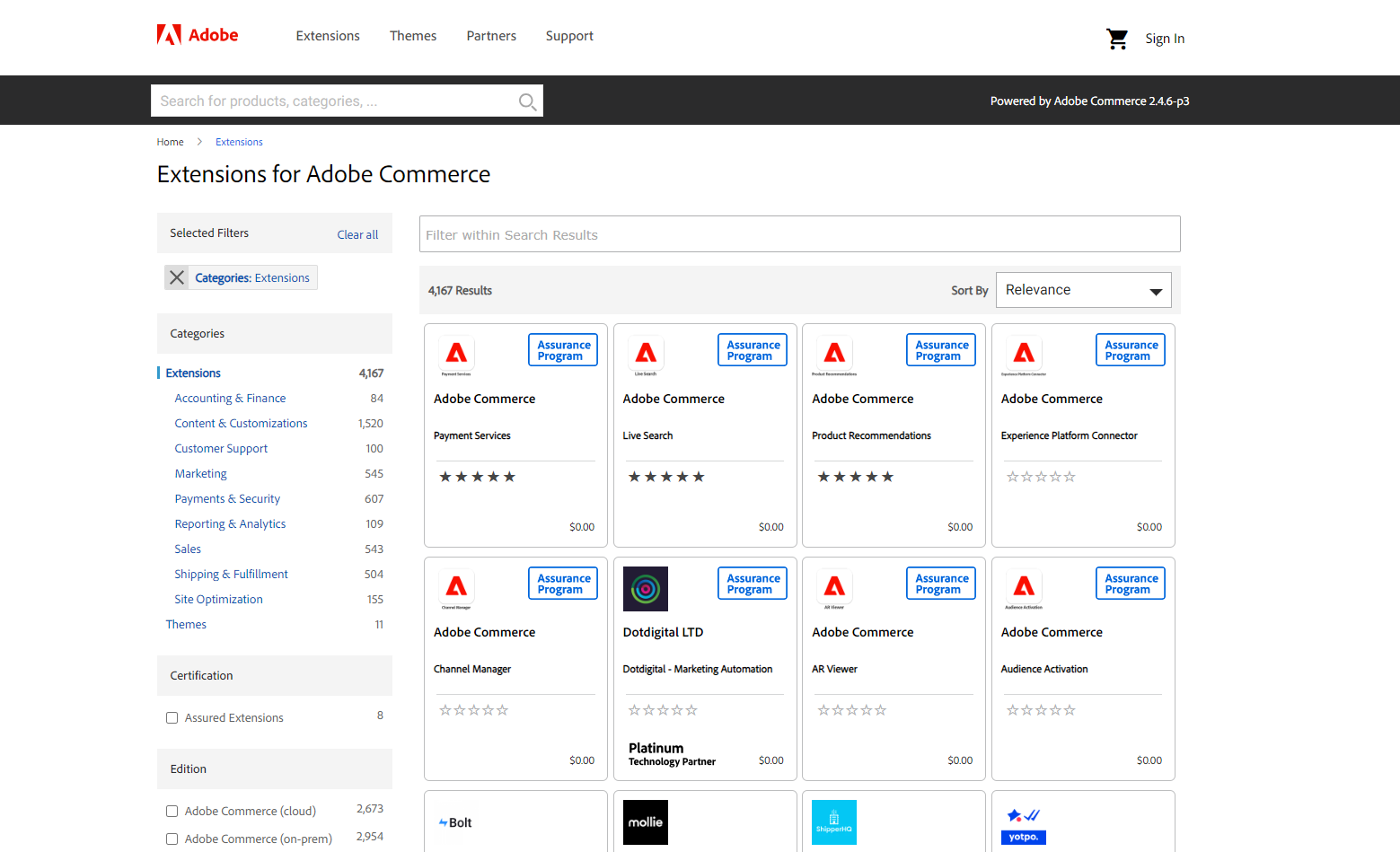Open the Partners menu
Screen dimensions: 1400x852
[x=491, y=36]
